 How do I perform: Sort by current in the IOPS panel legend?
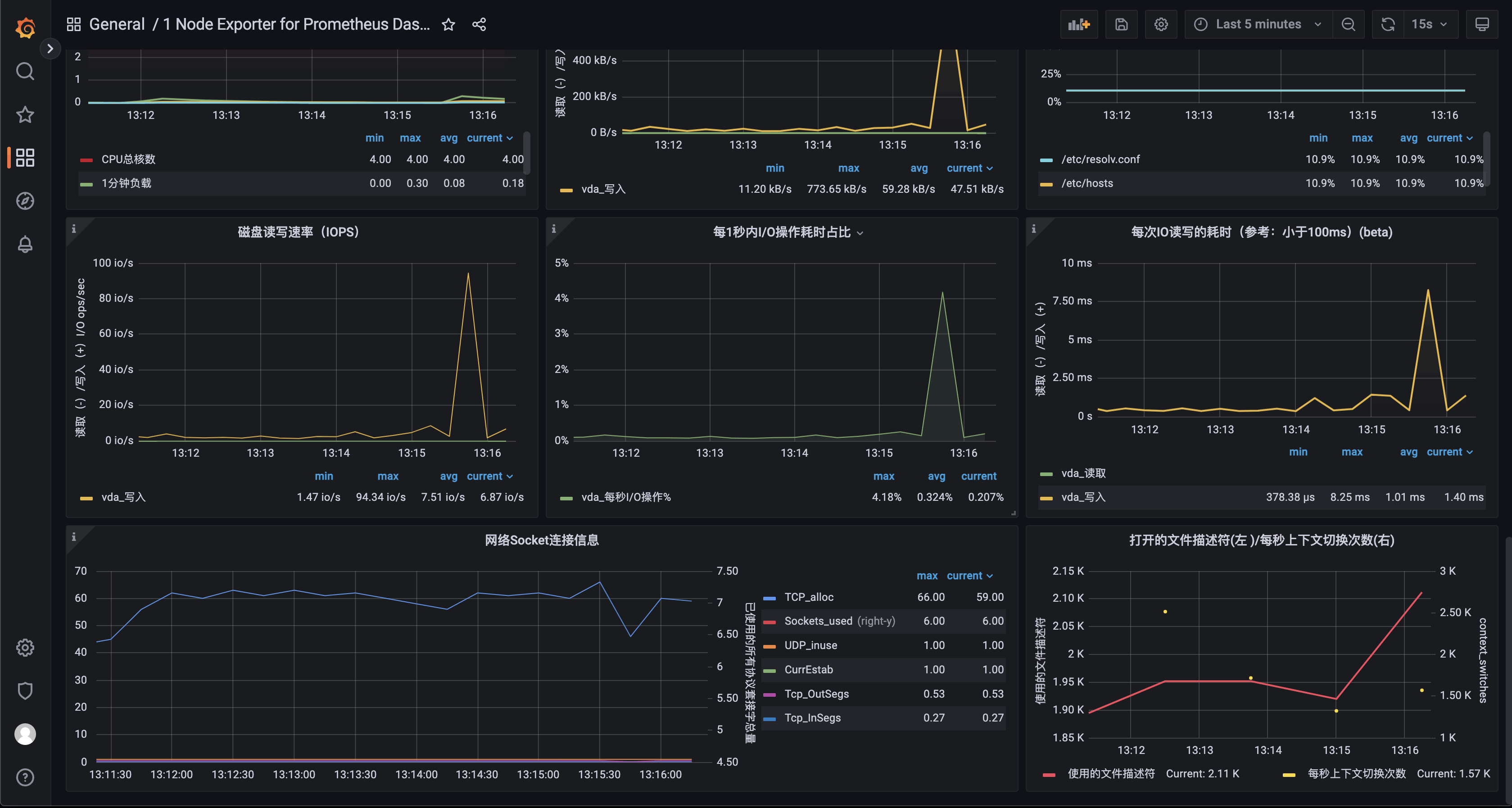tap(489, 476)
